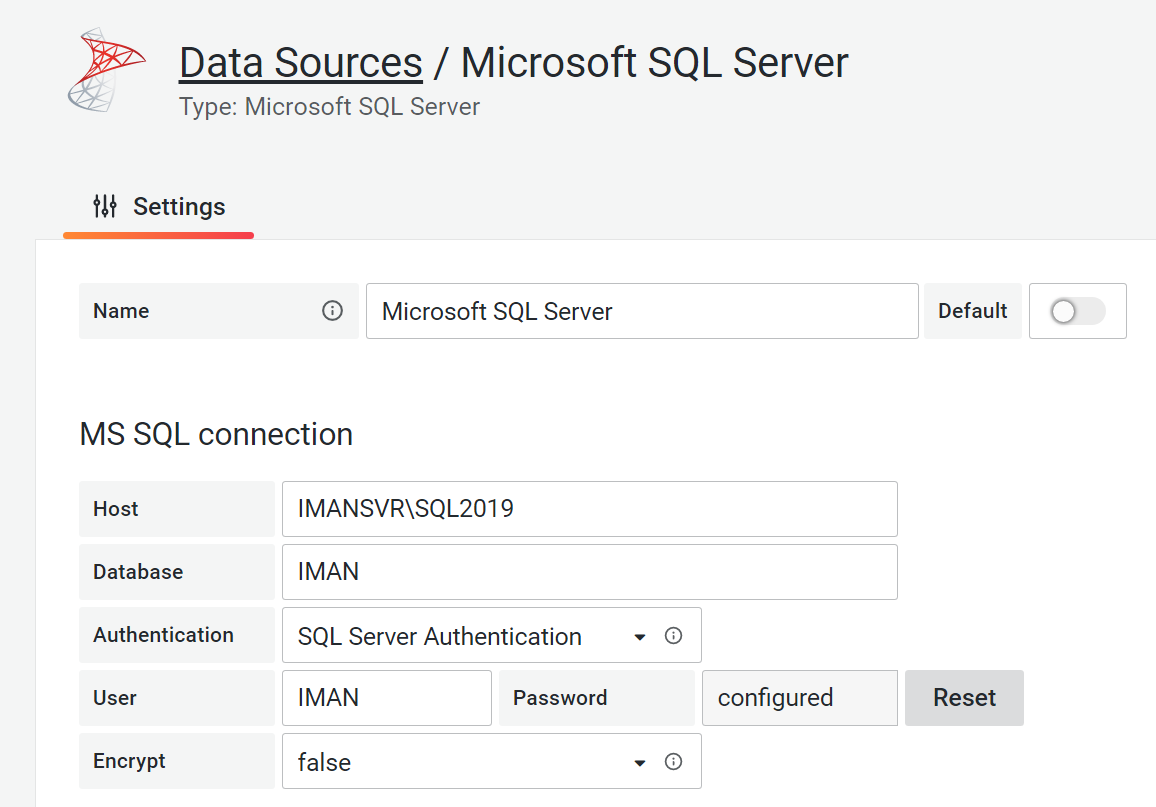Click the Microsoft SQL Server logo icon
Image resolution: width=1156 pixels, height=807 pixels.
(x=106, y=68)
